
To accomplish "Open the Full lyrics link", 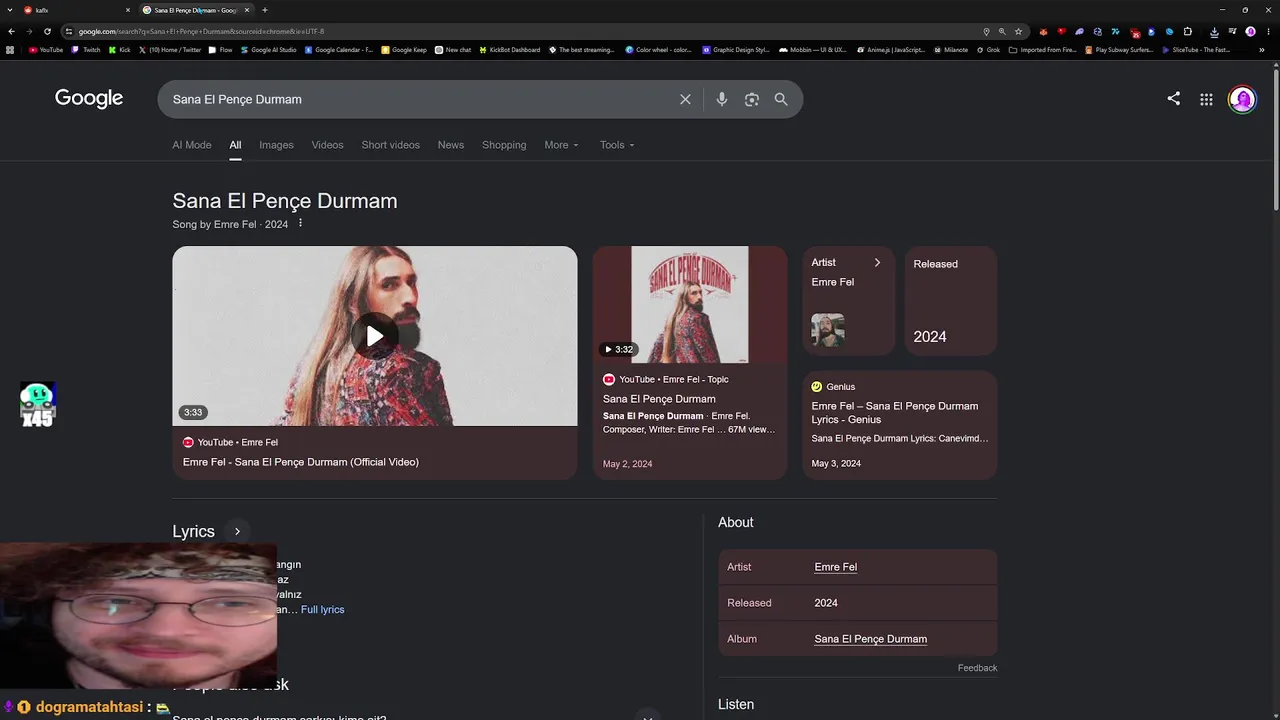I will 323,610.
